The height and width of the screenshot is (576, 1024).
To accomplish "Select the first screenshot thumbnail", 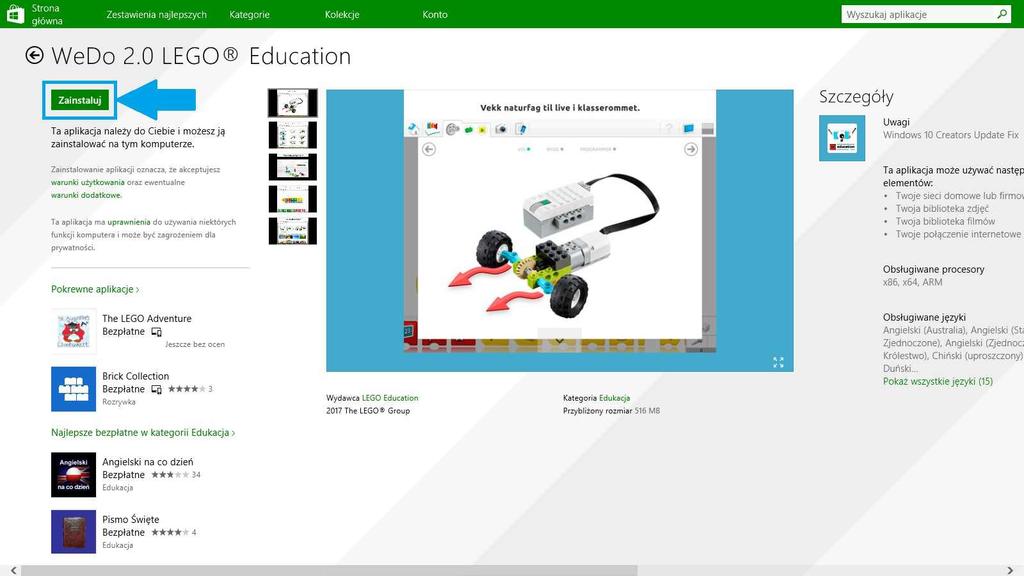I will coord(293,103).
